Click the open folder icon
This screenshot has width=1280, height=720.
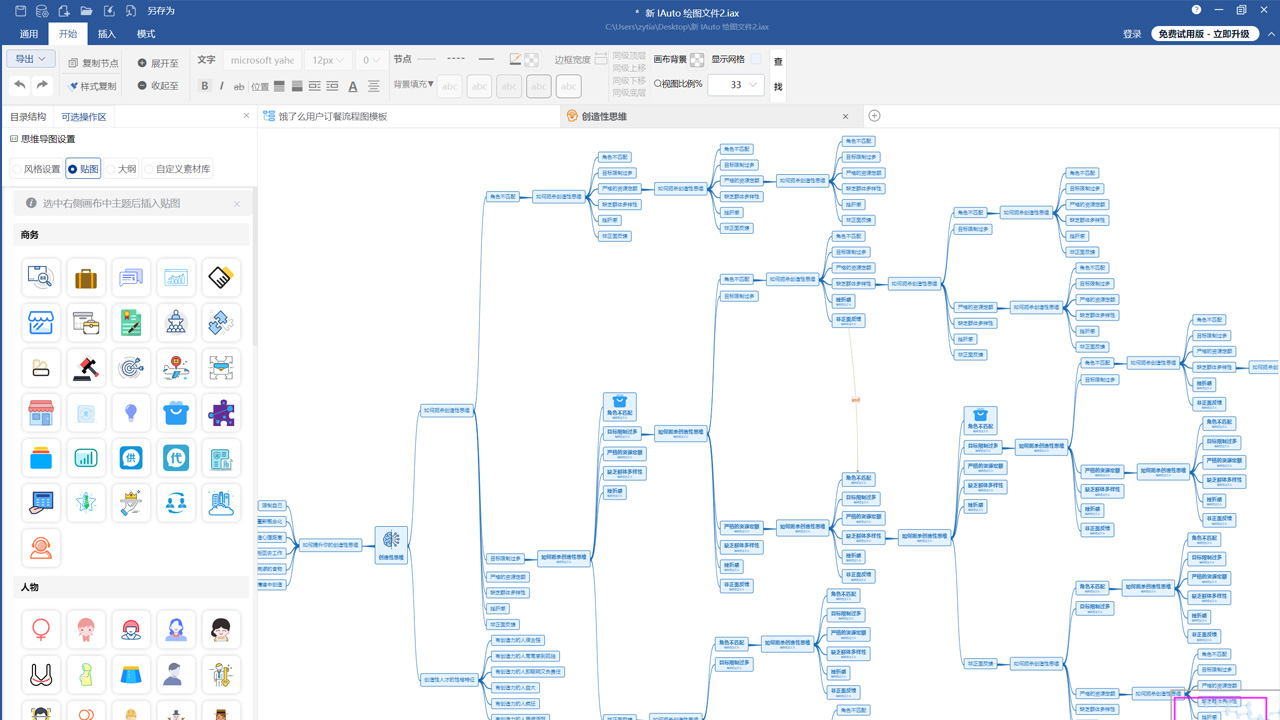[86, 11]
